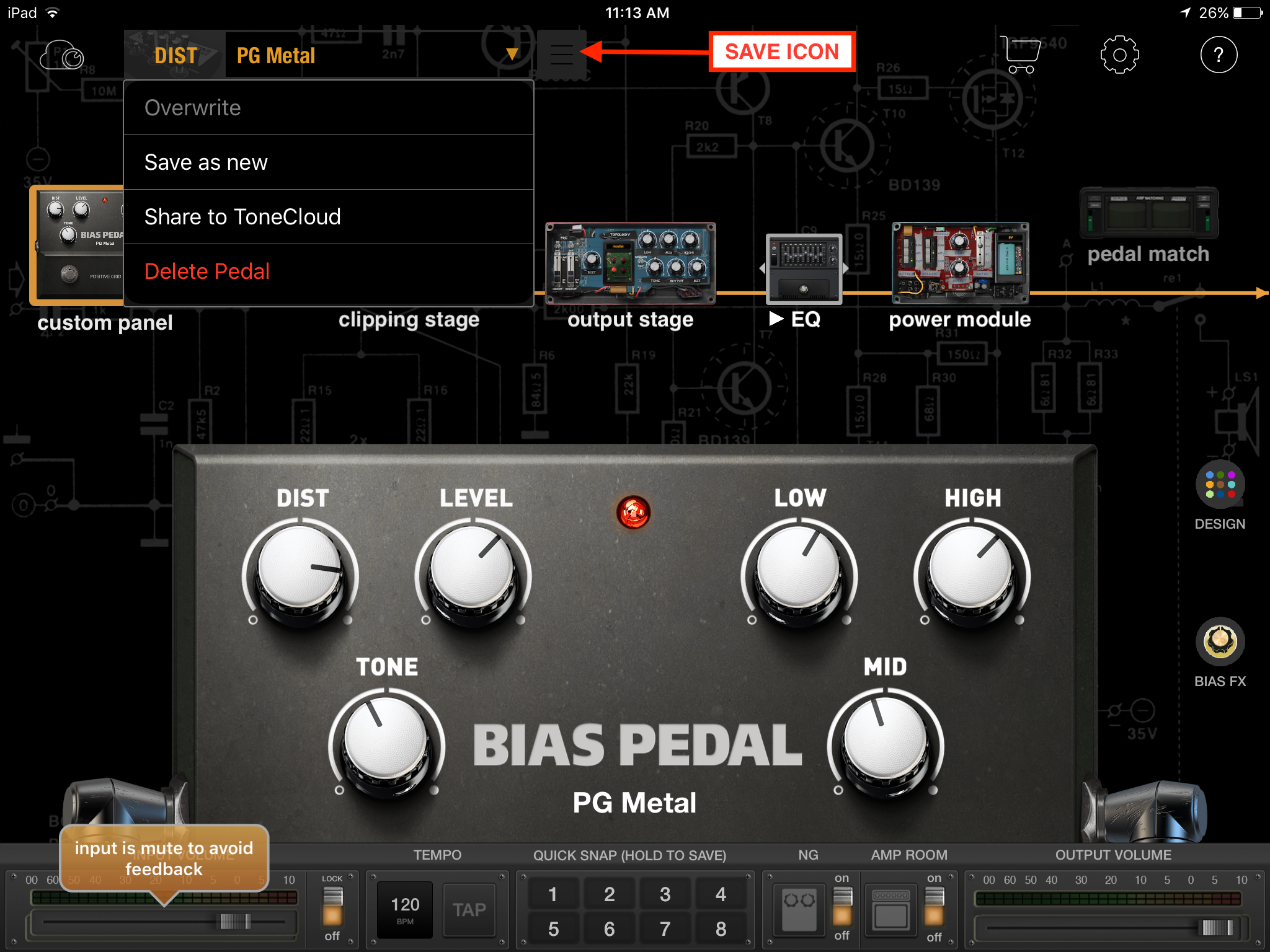Screen dimensions: 1270x952
Task: Select the custom panel thumbnail
Action: (78, 245)
